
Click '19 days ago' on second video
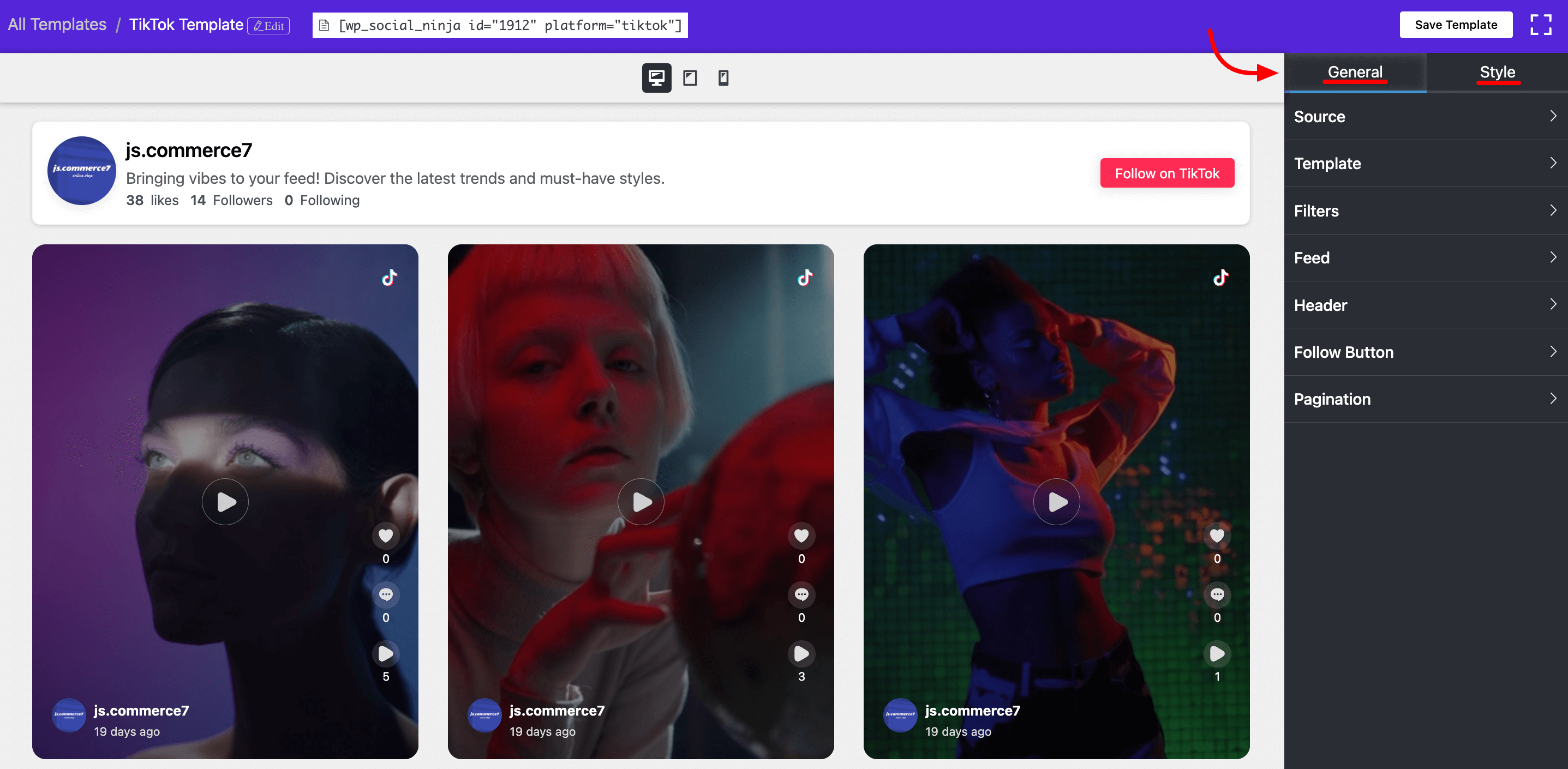pyautogui.click(x=542, y=731)
